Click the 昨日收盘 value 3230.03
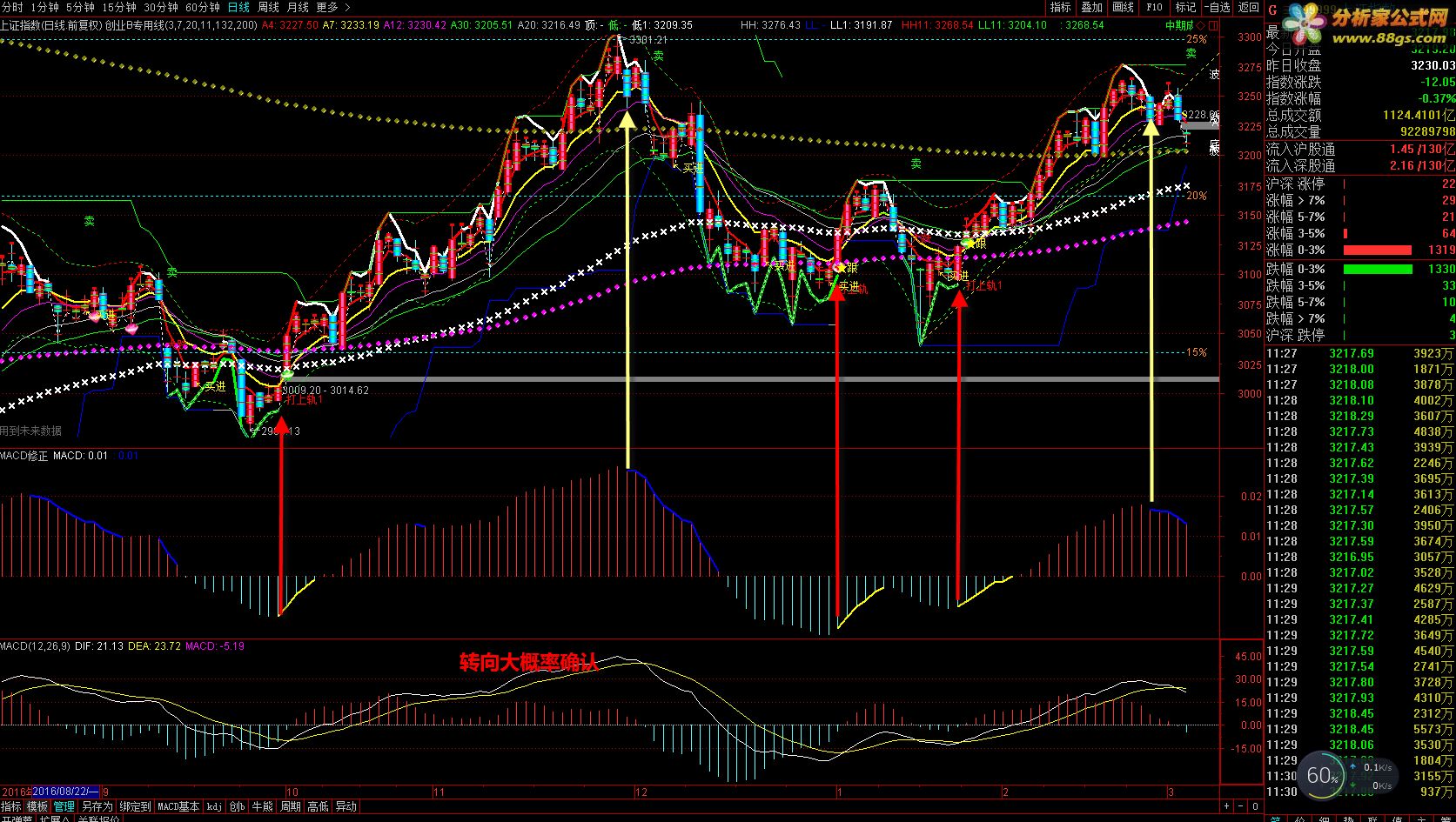 1433,65
